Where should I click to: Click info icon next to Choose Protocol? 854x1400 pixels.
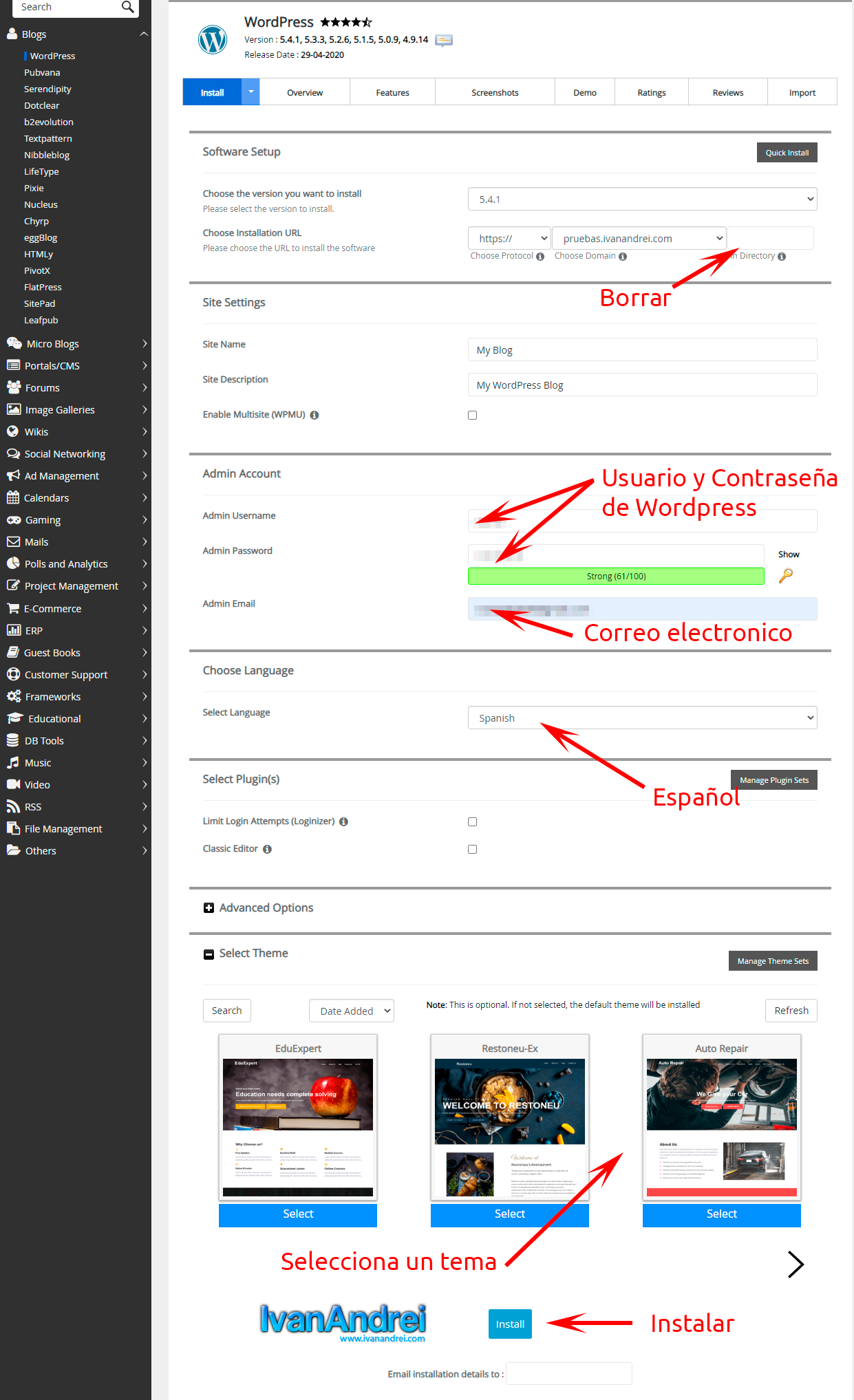coord(540,257)
